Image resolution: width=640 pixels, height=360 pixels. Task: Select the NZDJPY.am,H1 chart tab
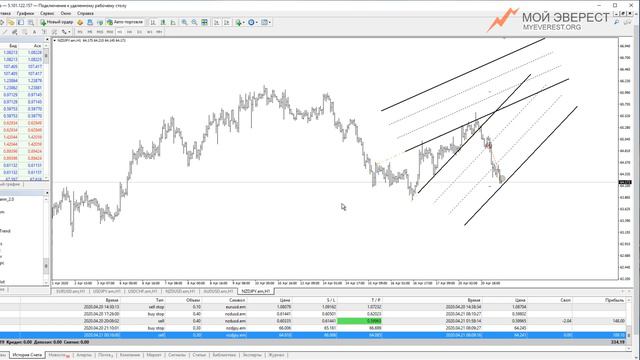[256, 291]
